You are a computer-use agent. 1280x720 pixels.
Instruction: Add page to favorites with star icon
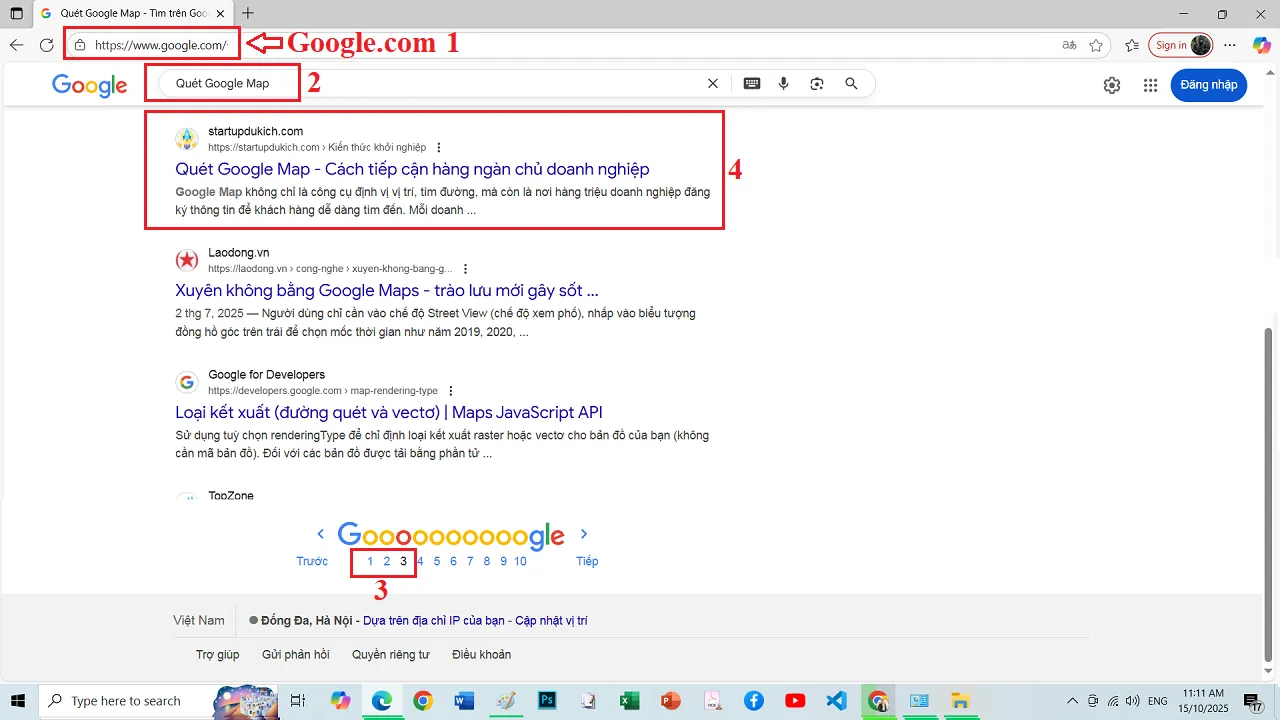point(1096,45)
